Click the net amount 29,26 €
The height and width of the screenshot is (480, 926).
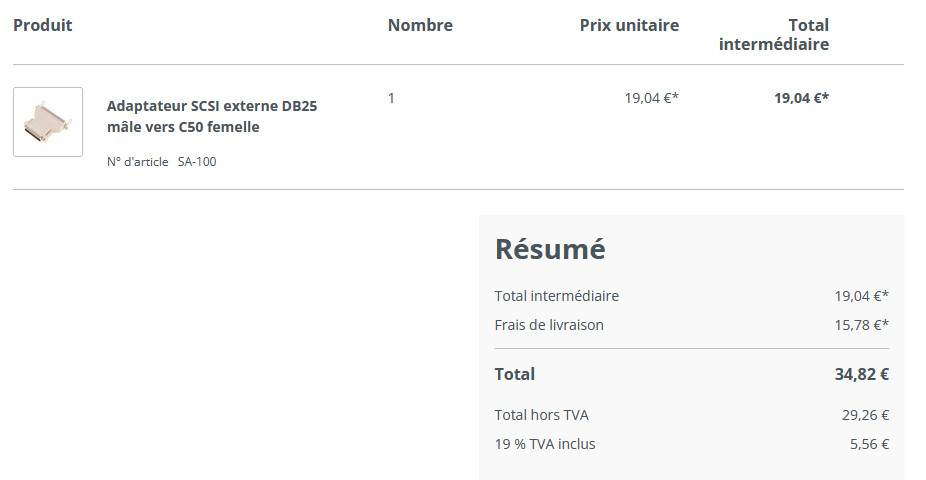pyautogui.click(x=865, y=415)
